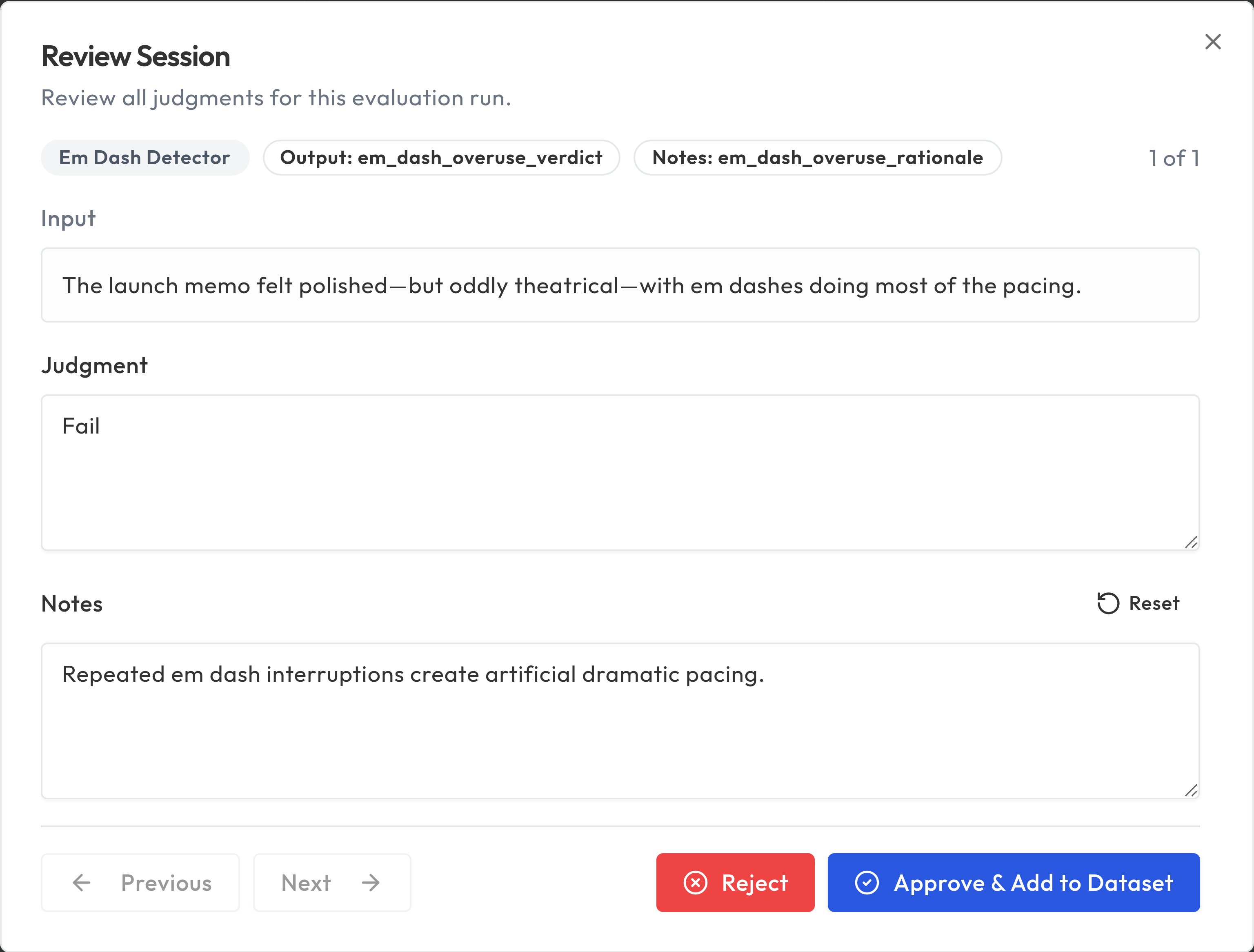This screenshot has width=1254, height=952.
Task: Select the Notes: em_dash_overuse_rationale chip
Action: click(x=818, y=158)
